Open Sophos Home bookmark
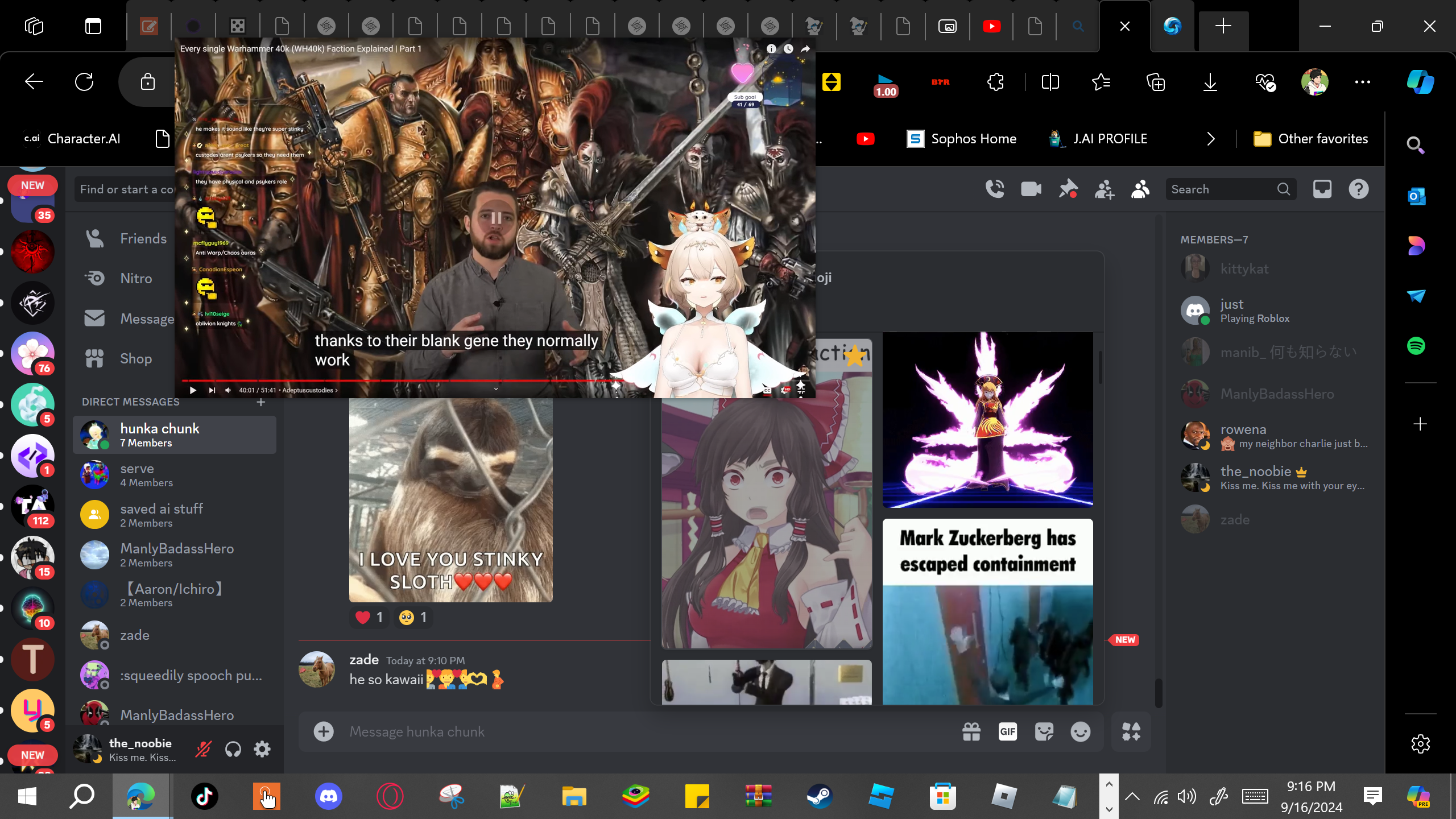Viewport: 1456px width, 819px height. pos(962,139)
